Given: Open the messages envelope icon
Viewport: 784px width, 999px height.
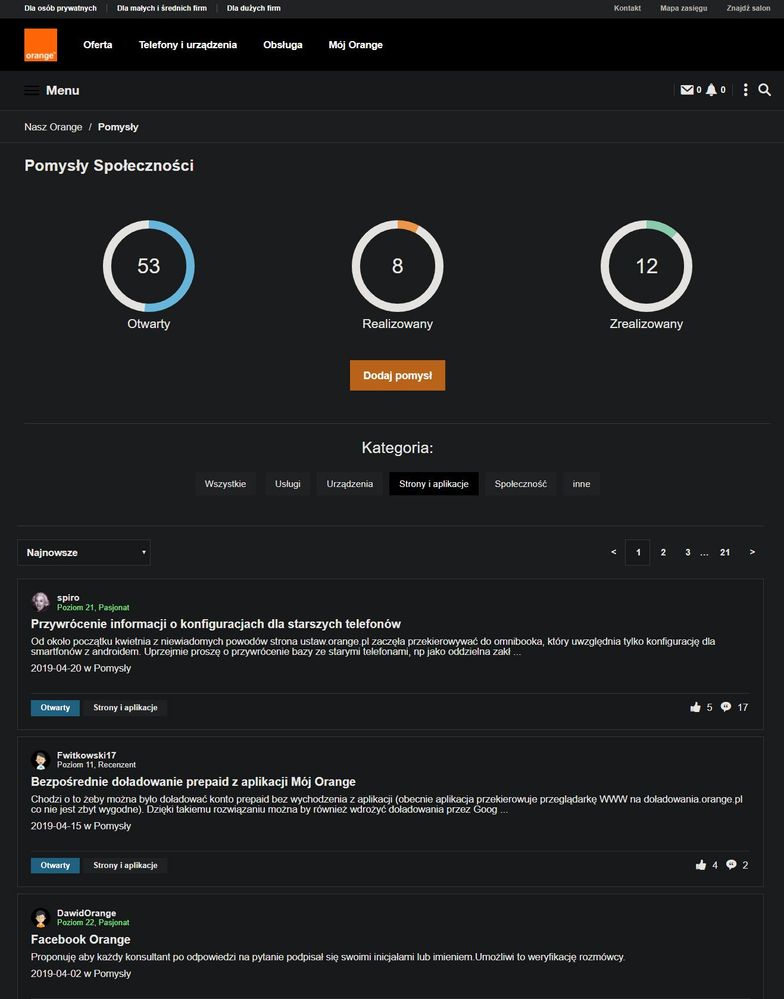Looking at the screenshot, I should pyautogui.click(x=687, y=90).
